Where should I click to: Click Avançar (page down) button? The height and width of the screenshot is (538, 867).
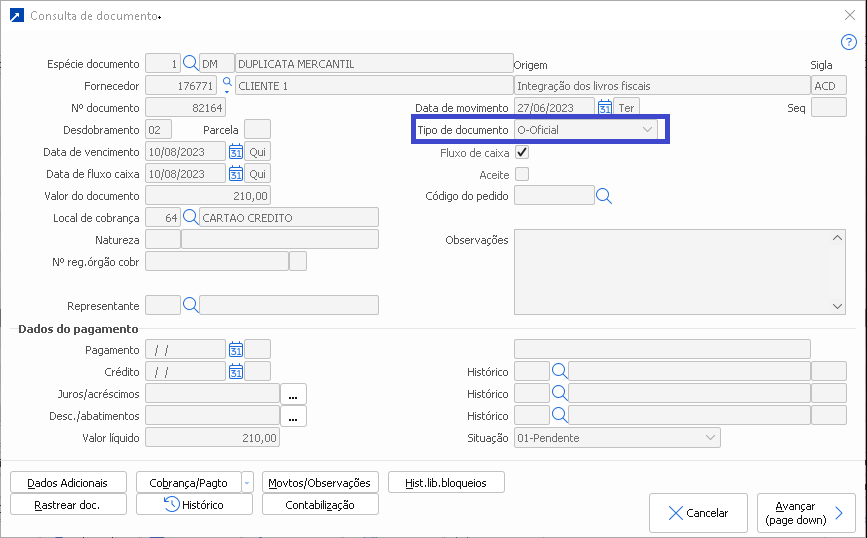[806, 513]
